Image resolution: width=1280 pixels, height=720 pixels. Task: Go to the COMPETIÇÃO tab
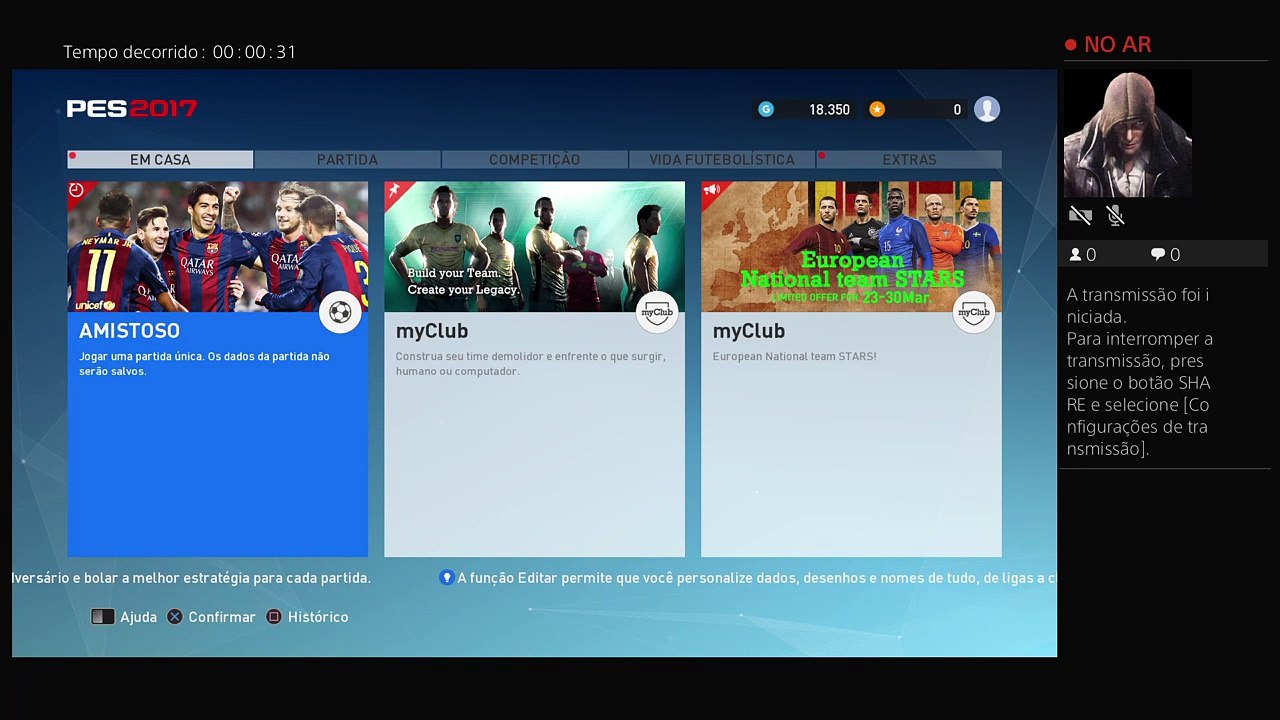[534, 160]
